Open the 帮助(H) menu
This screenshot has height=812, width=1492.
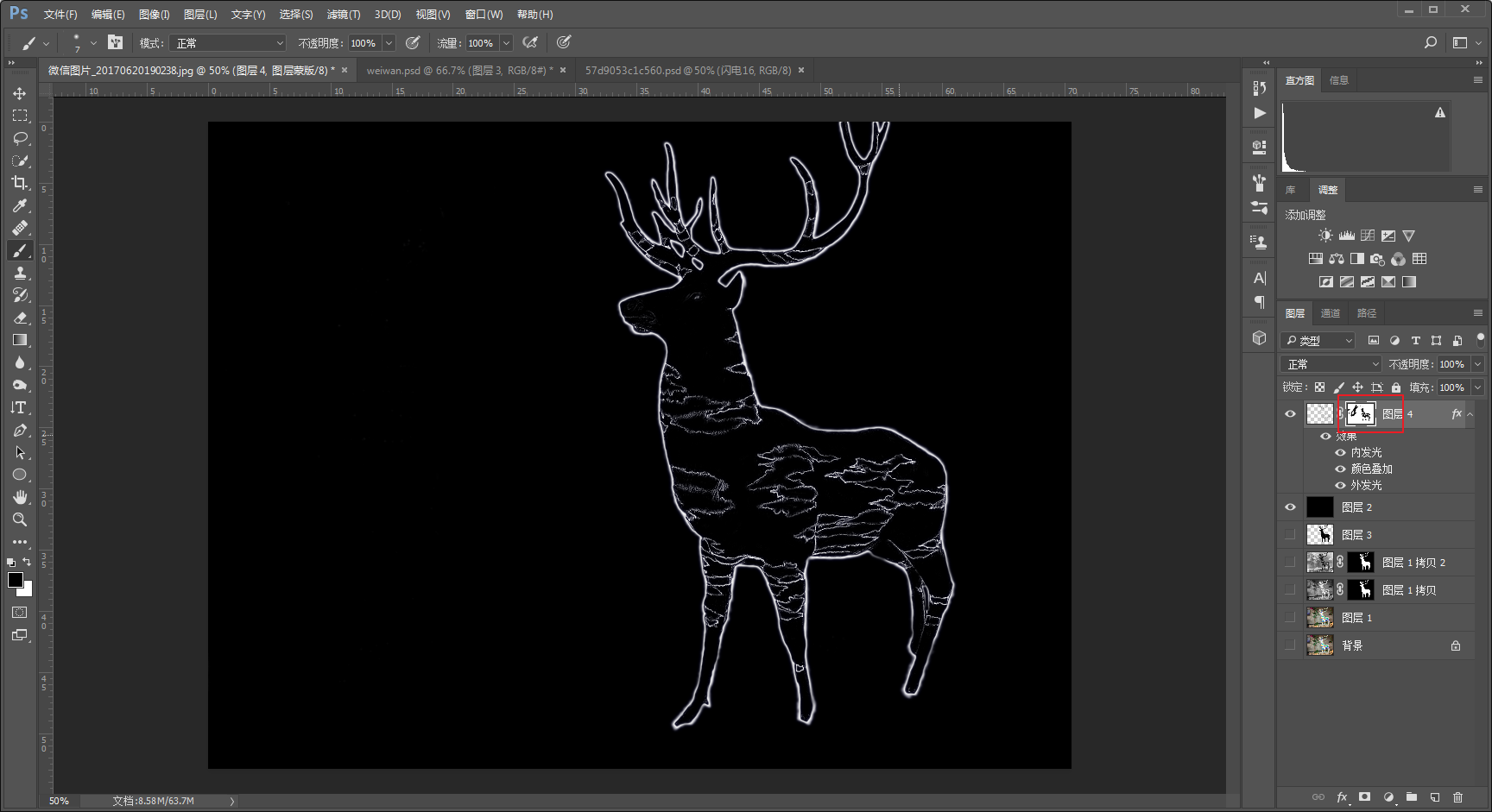(x=534, y=15)
